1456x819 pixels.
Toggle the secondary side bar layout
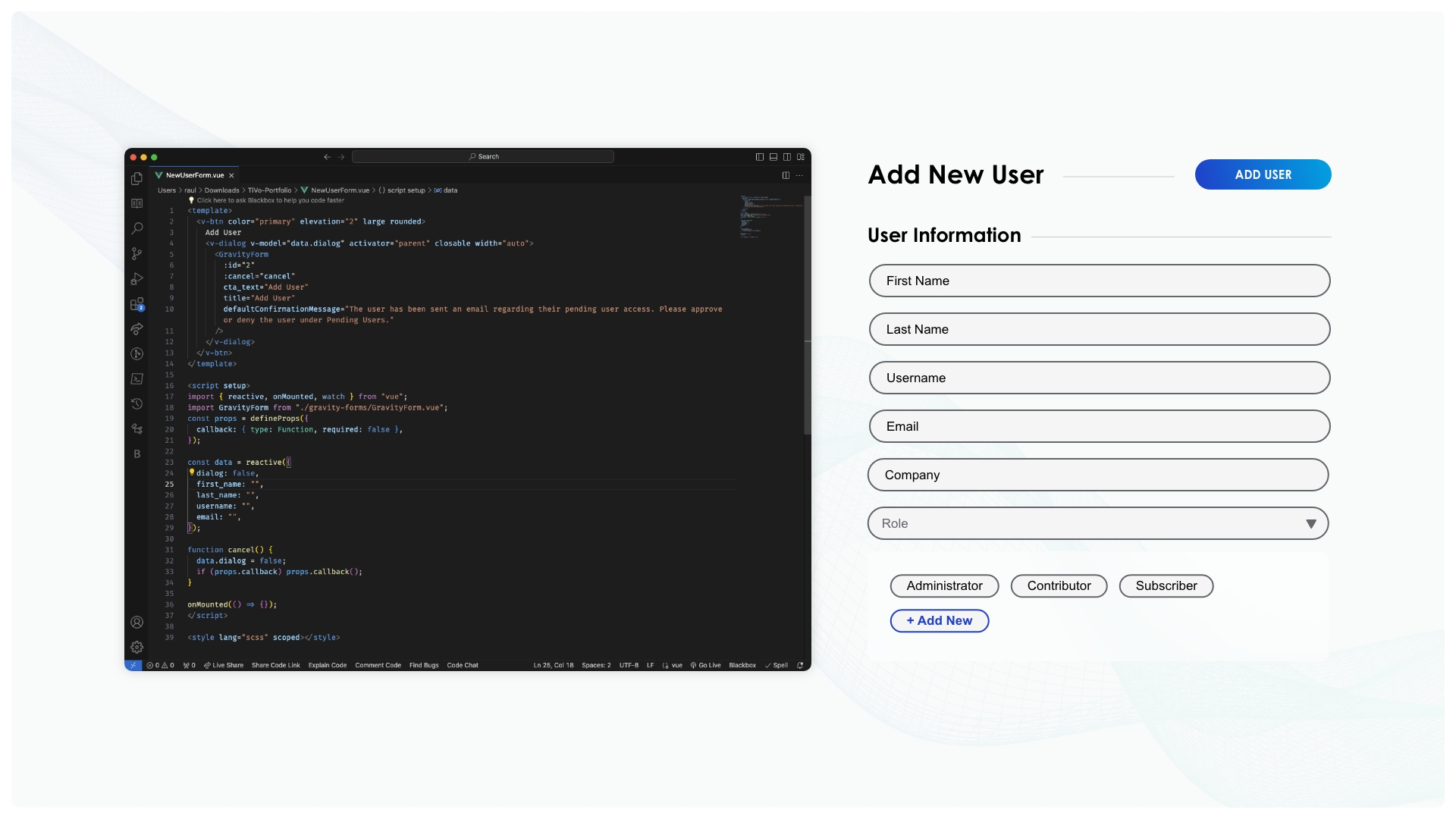pos(786,157)
